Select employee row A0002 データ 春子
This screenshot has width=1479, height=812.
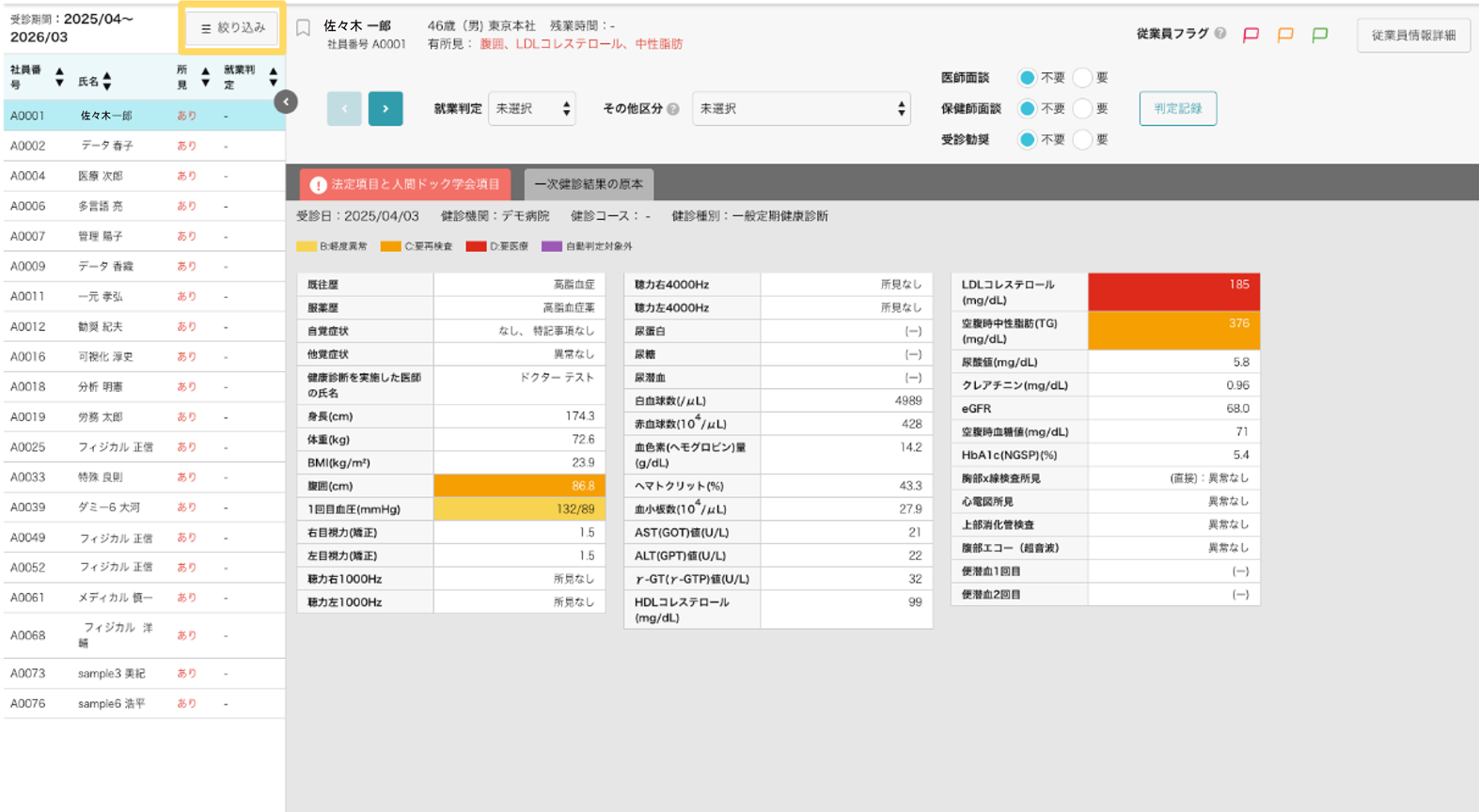(x=144, y=146)
